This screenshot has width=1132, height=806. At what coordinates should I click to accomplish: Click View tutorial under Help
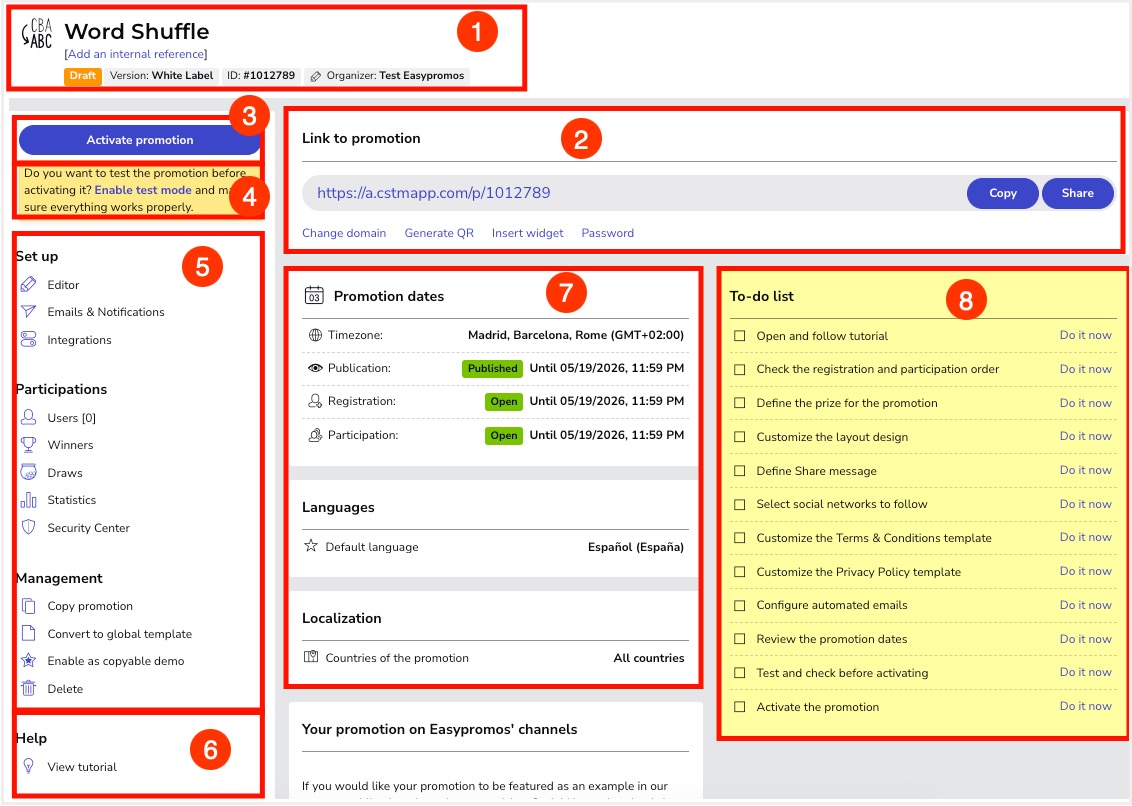click(x=82, y=767)
